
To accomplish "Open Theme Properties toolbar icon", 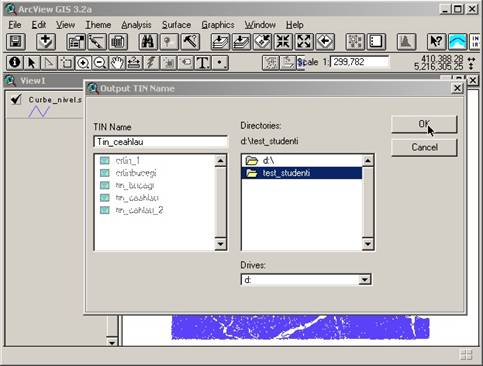I will point(76,42).
